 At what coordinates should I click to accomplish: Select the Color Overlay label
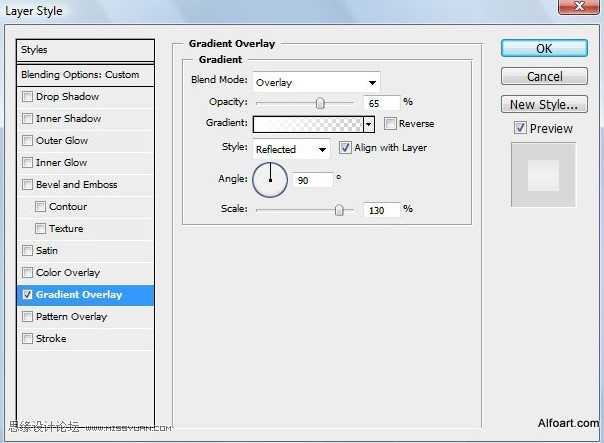pyautogui.click(x=68, y=272)
